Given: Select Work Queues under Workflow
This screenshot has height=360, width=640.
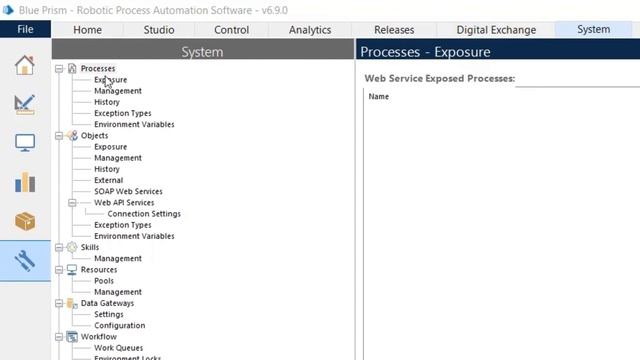Looking at the screenshot, I should tap(118, 348).
